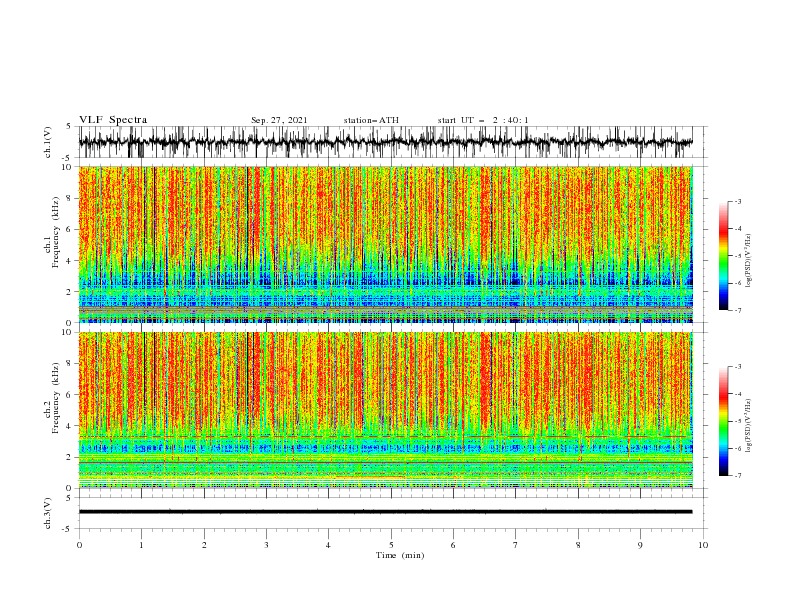Click the "-3" tick on ch.1 colorbar
The image size is (792, 612).
(738, 201)
